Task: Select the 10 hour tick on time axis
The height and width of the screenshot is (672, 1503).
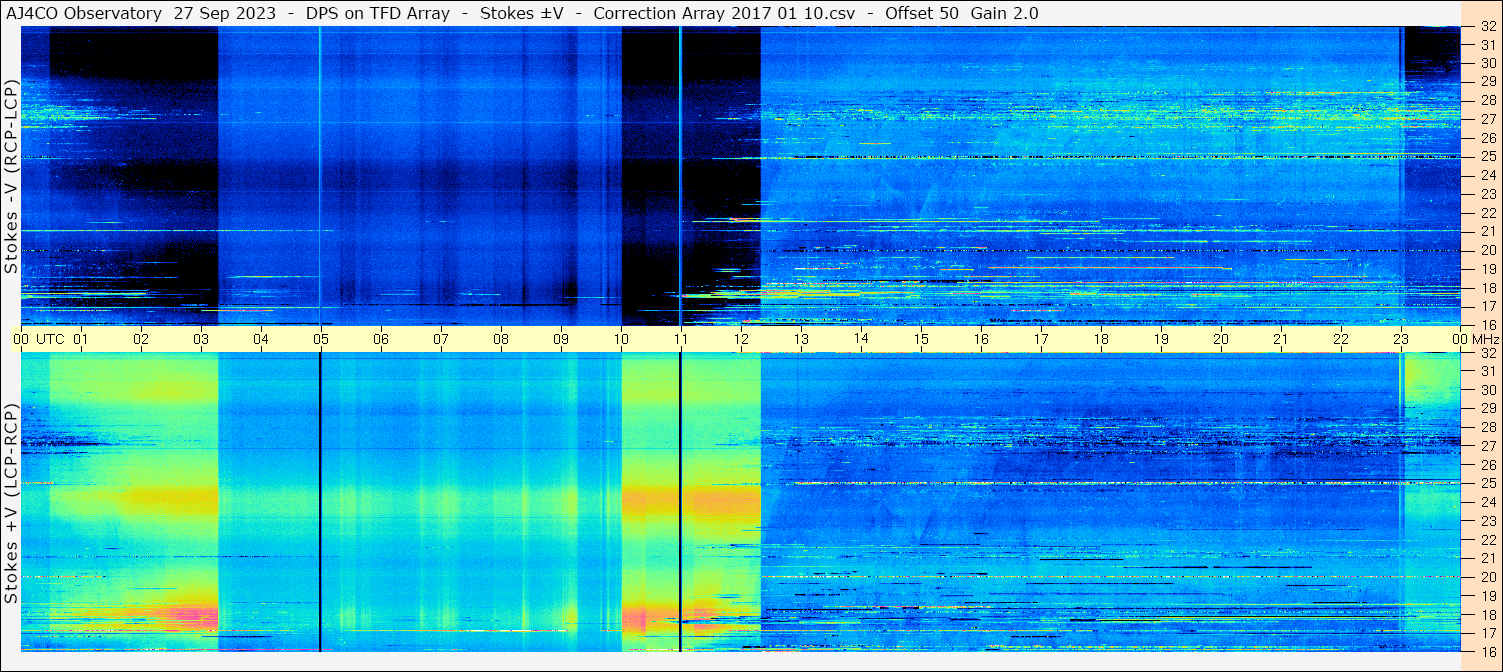Action: click(x=621, y=340)
